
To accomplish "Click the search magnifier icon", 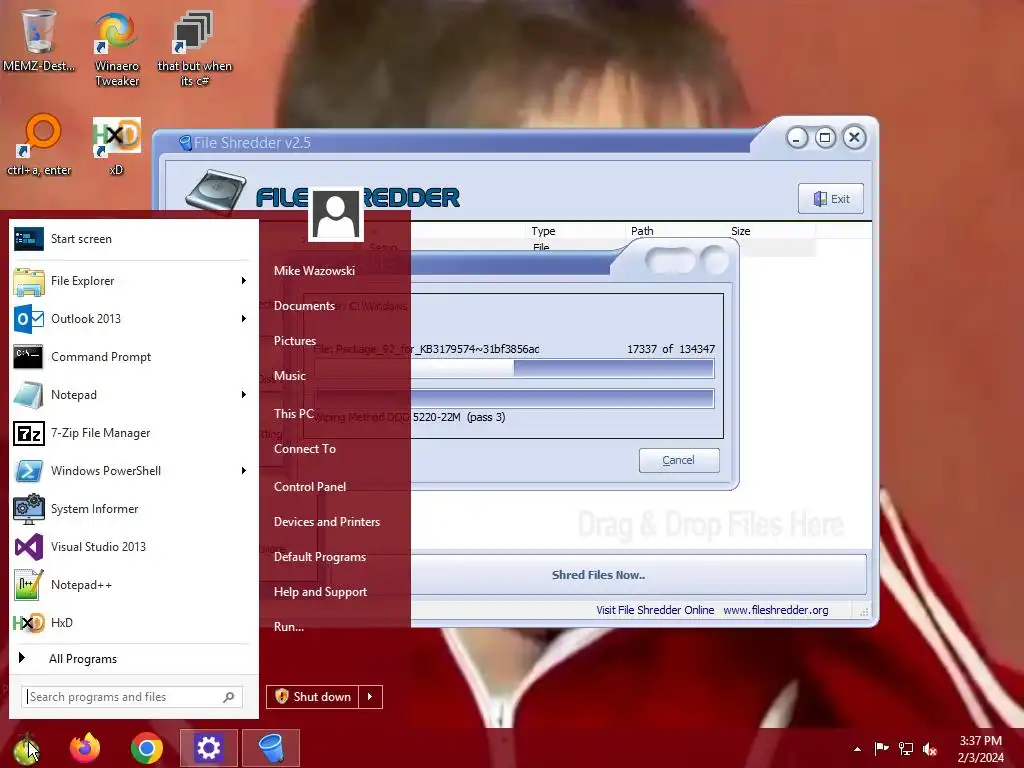I will click(229, 697).
